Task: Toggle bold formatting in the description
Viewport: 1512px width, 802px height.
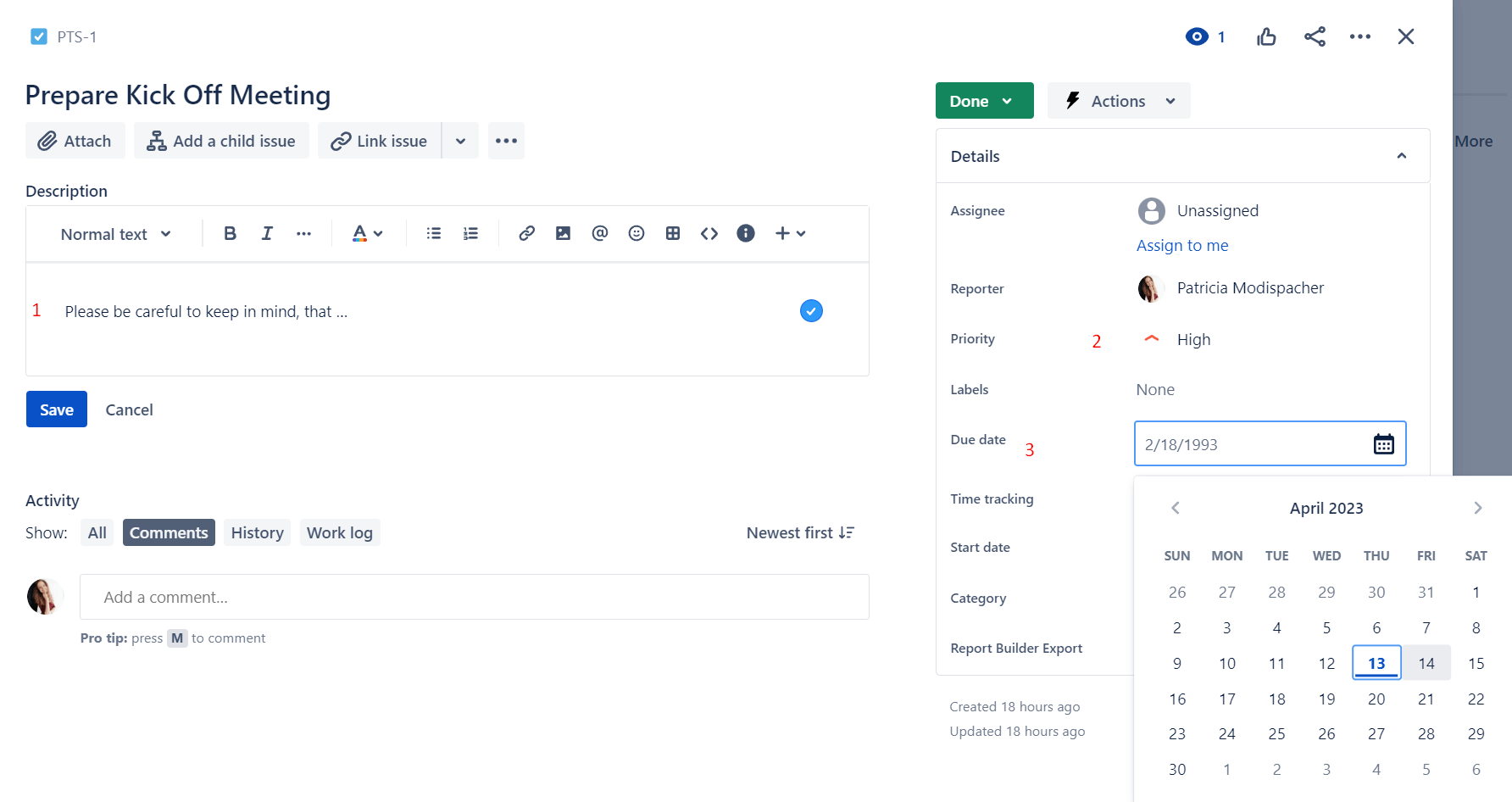Action: pyautogui.click(x=230, y=233)
